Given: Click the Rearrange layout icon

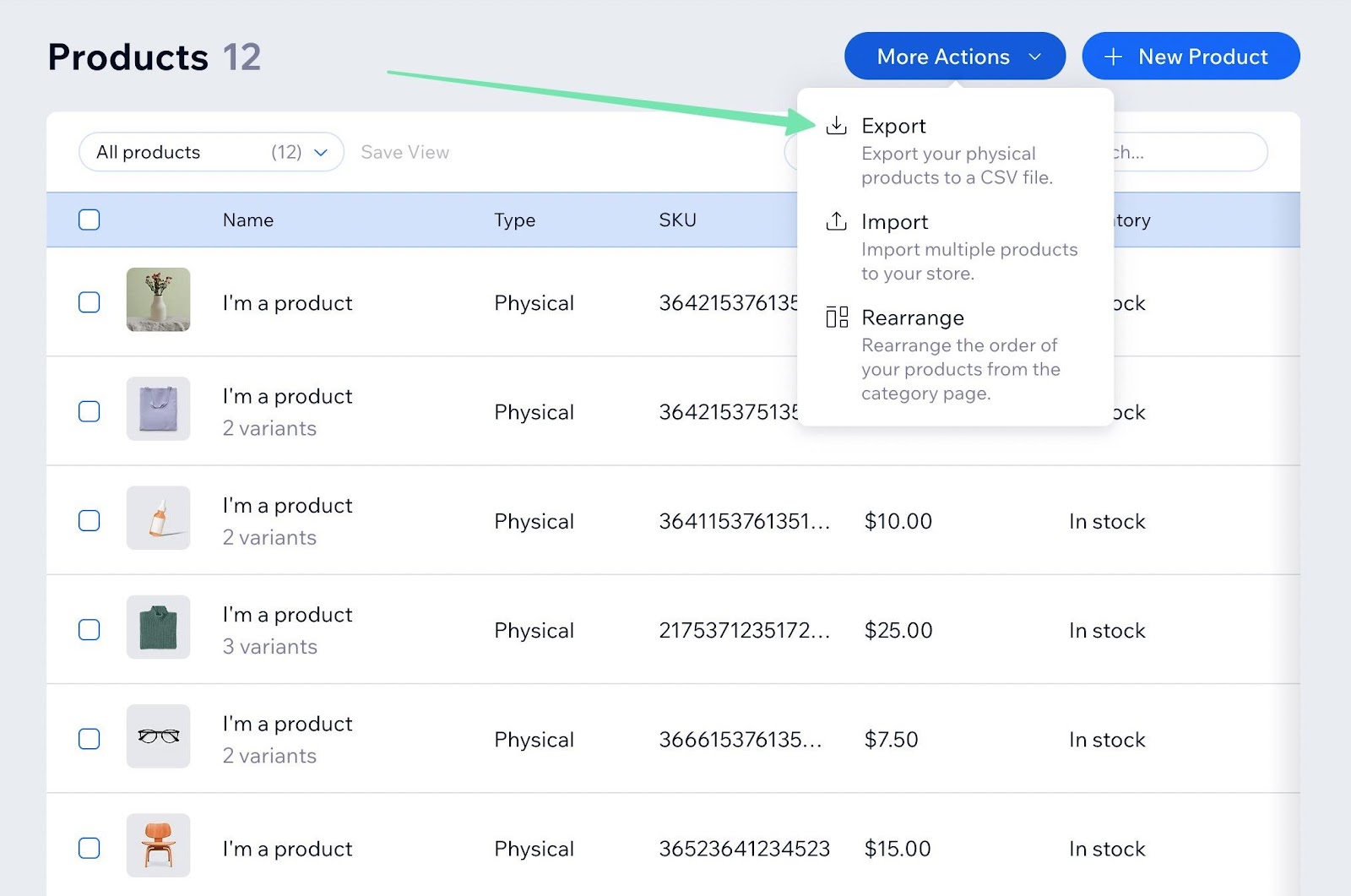Looking at the screenshot, I should click(x=836, y=318).
